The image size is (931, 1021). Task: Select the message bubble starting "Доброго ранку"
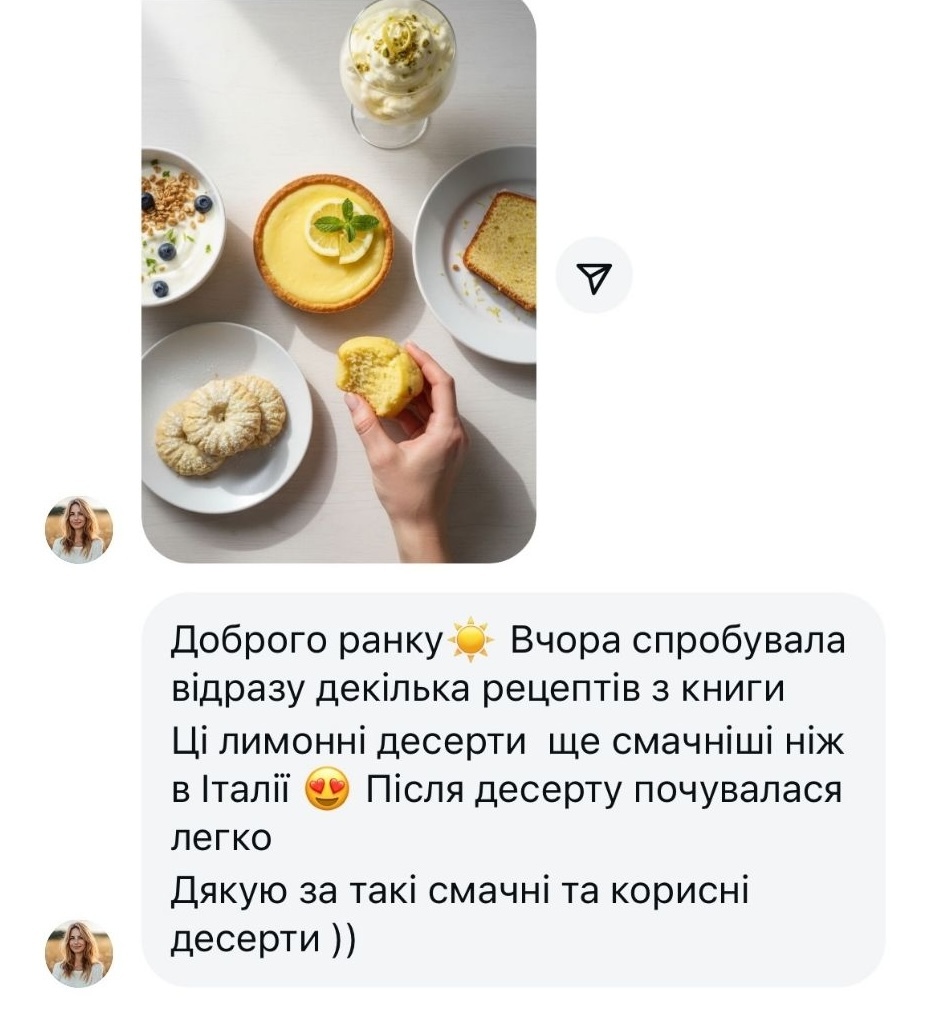513,789
